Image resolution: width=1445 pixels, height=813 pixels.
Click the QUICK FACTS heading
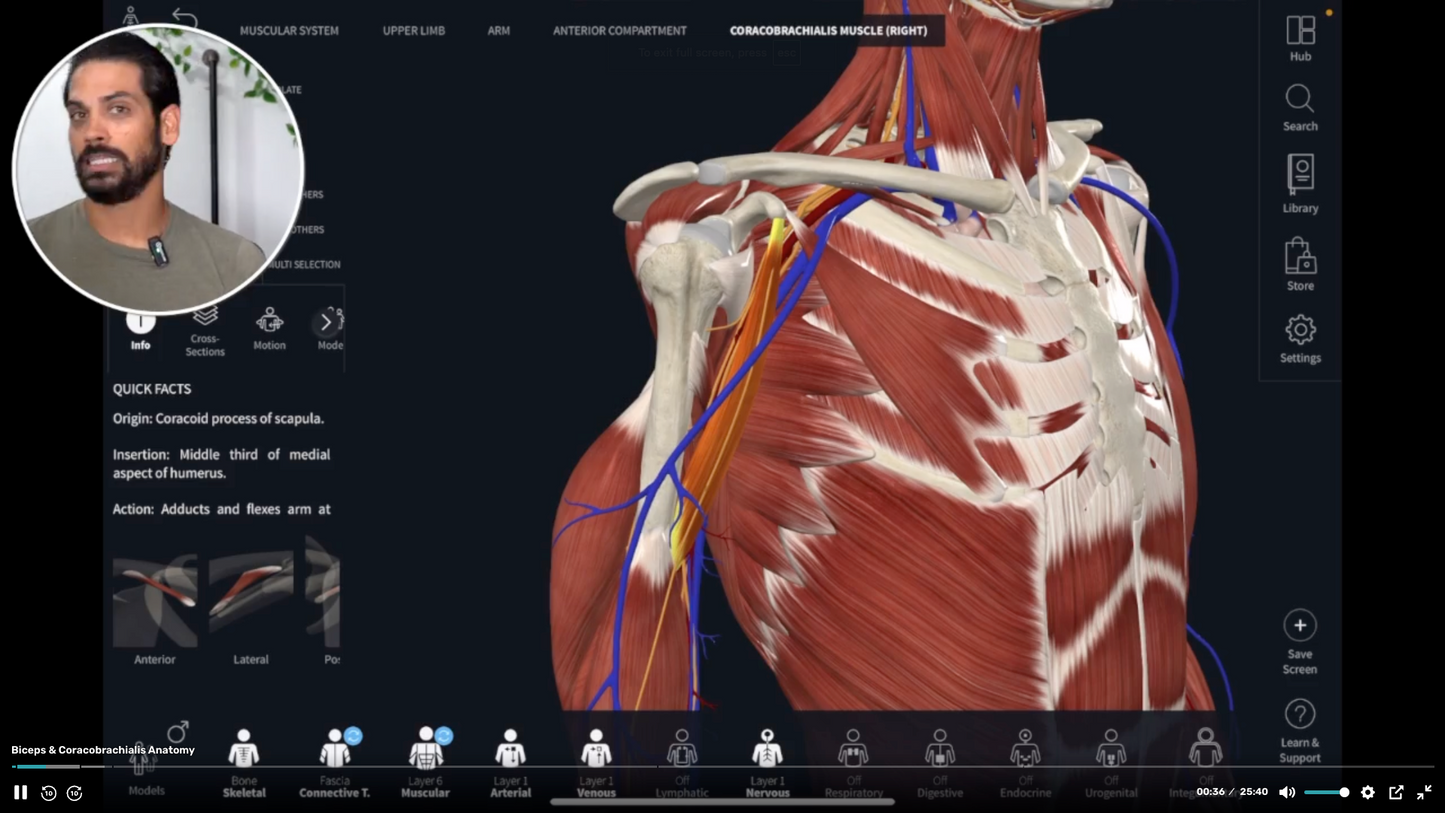152,389
